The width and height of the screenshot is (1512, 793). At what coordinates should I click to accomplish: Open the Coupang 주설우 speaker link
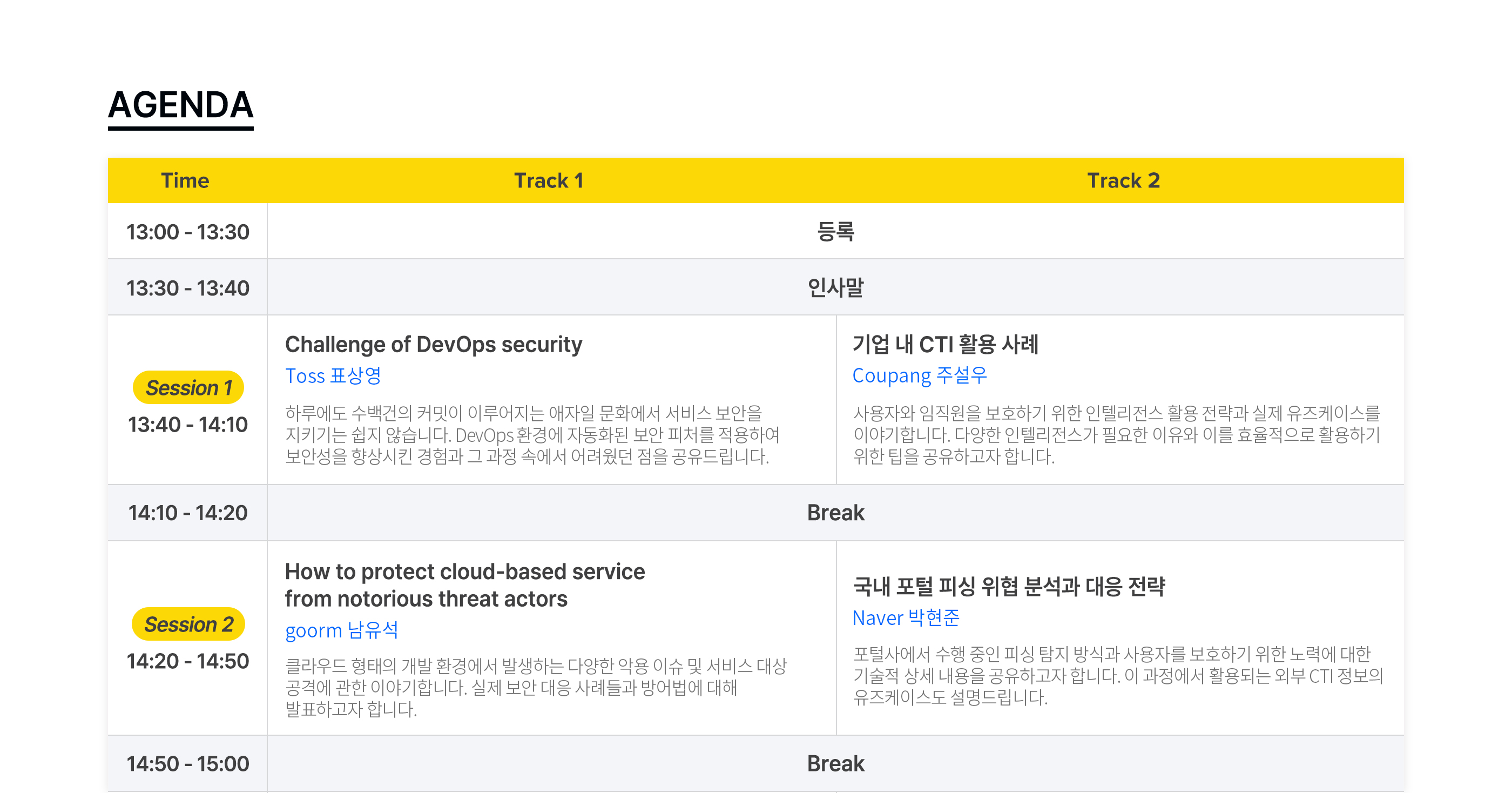pyautogui.click(x=919, y=375)
